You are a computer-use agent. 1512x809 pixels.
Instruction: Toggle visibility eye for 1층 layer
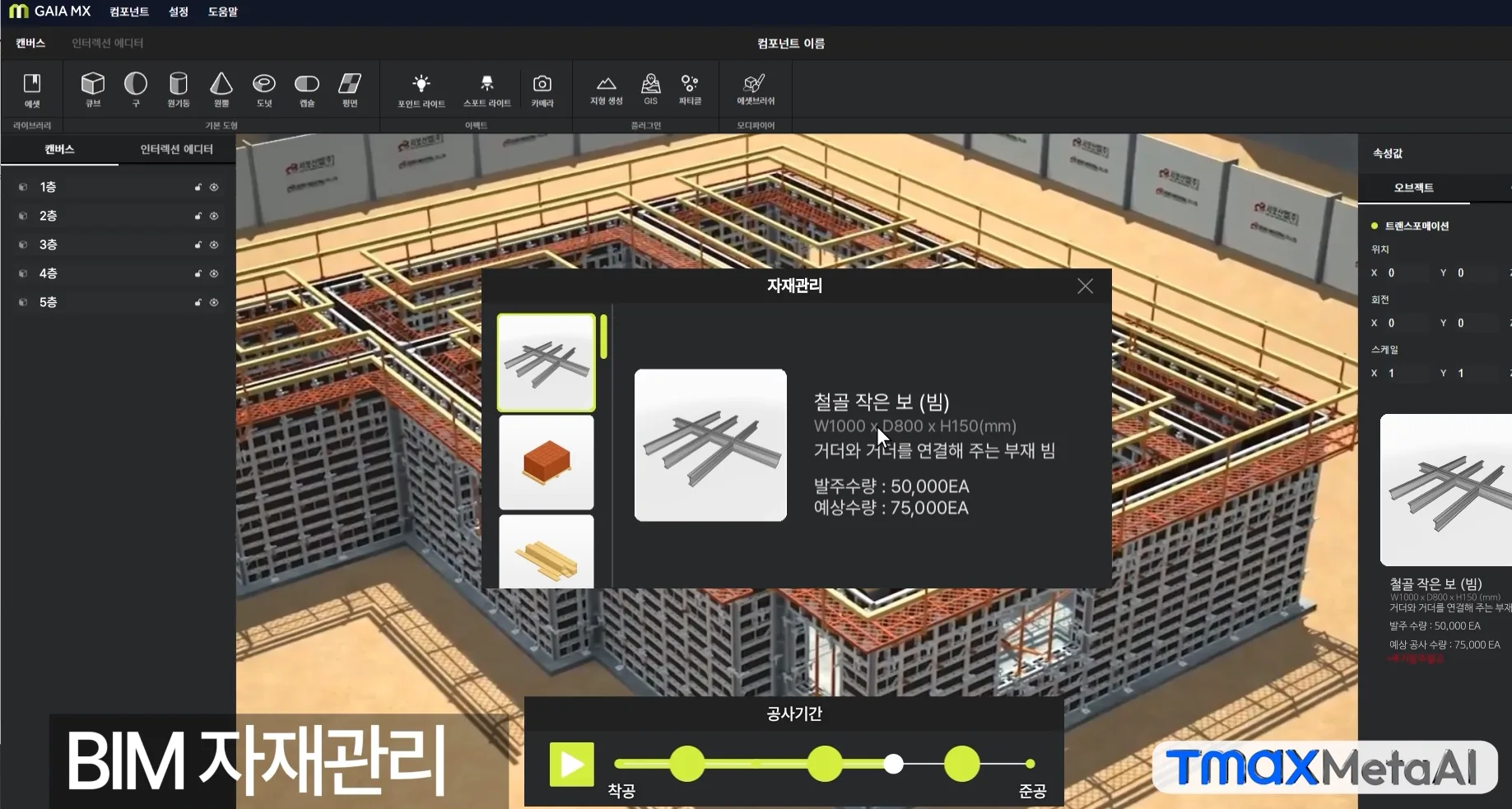coord(214,188)
